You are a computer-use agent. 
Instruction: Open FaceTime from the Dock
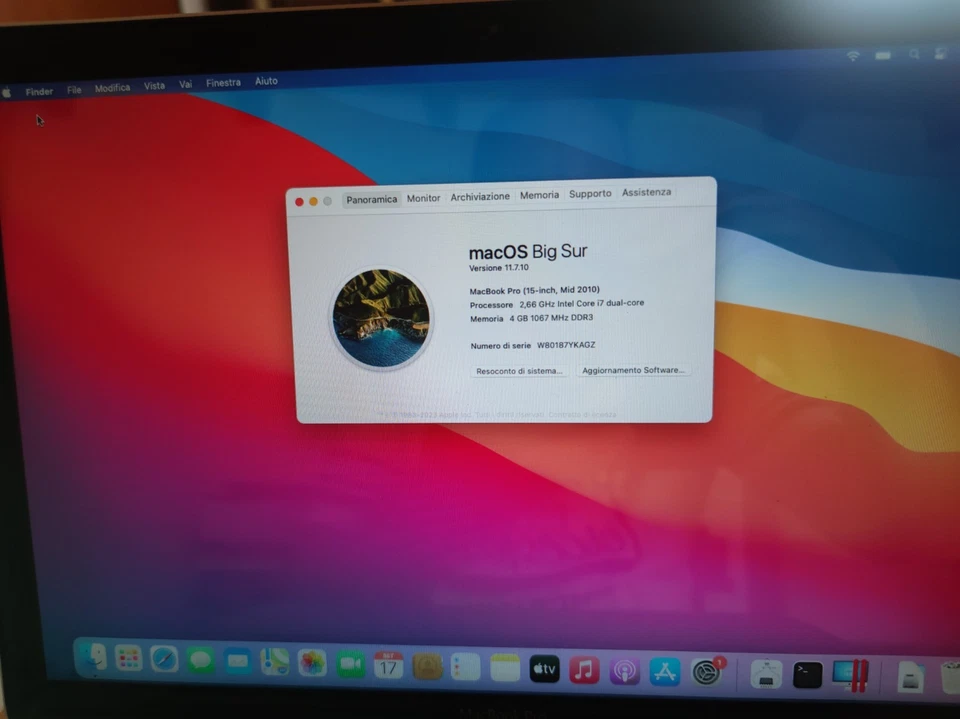click(349, 665)
